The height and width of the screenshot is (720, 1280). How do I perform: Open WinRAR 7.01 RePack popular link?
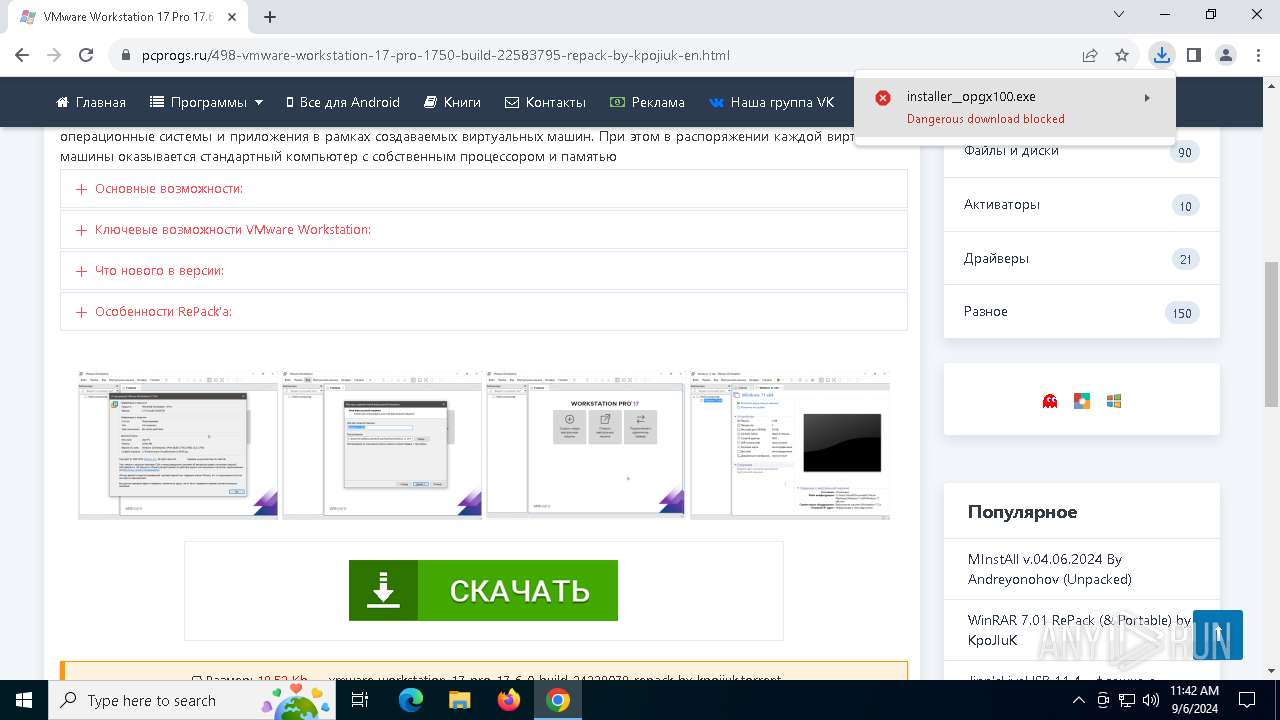1080,630
